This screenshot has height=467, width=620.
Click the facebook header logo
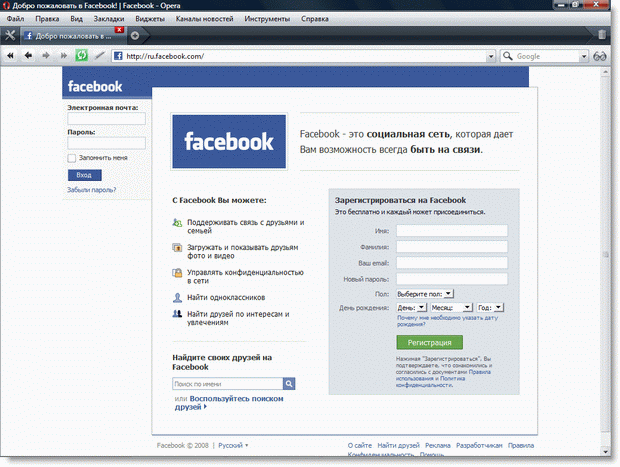pyautogui.click(x=95, y=86)
